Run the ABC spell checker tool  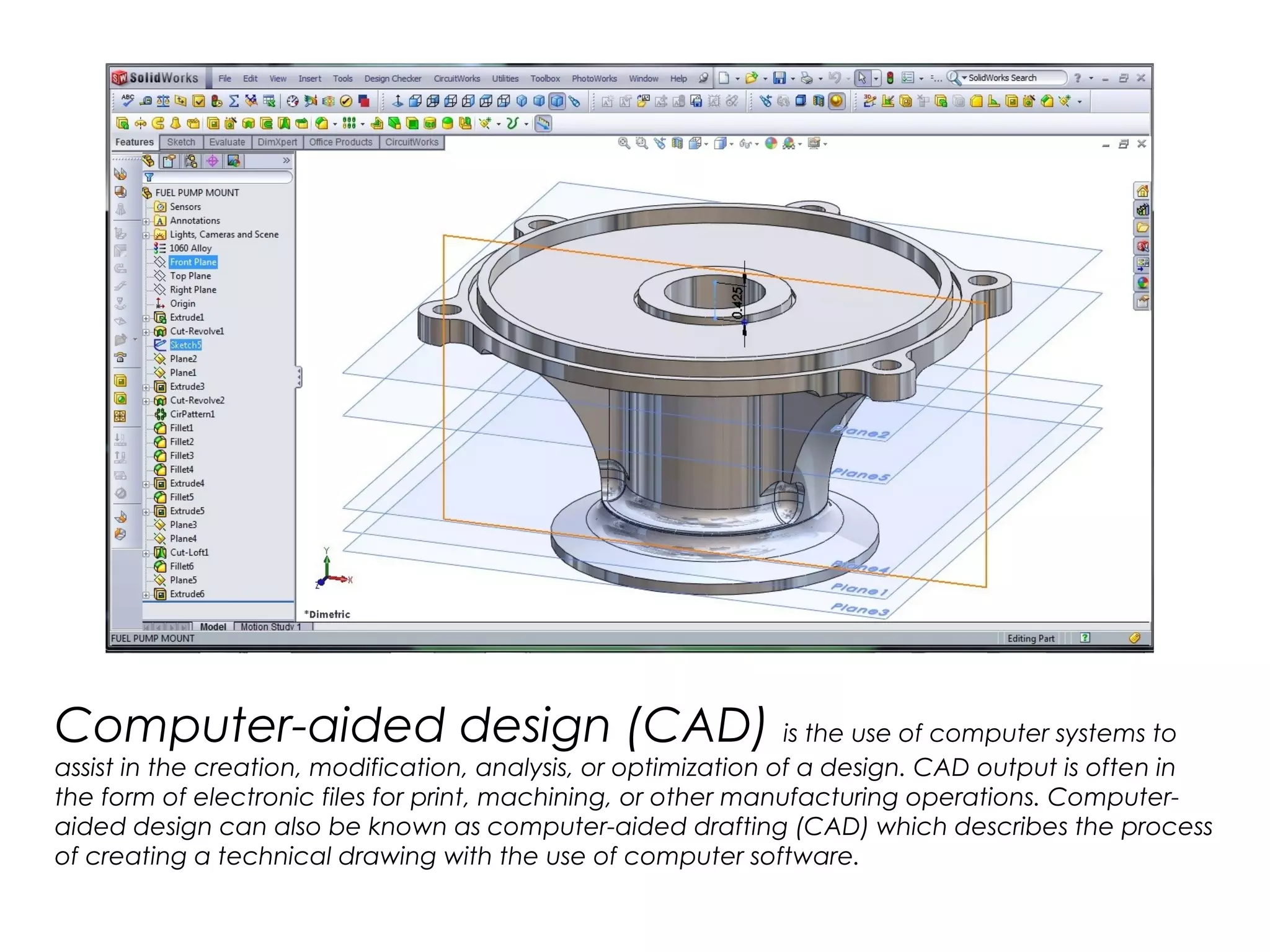point(128,100)
